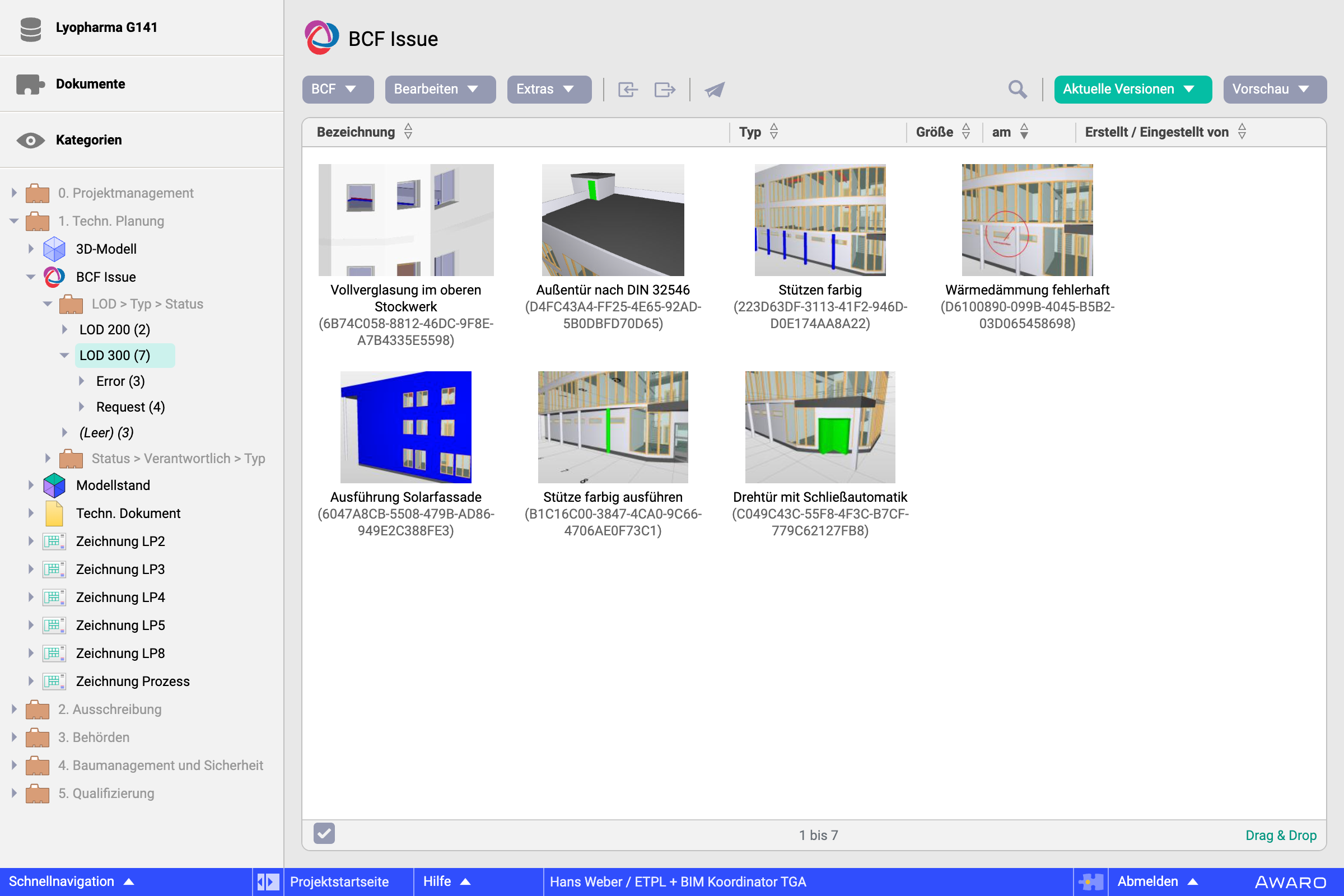Click the export arrow icon in toolbar
Screen dimensions: 1344x896
click(665, 90)
